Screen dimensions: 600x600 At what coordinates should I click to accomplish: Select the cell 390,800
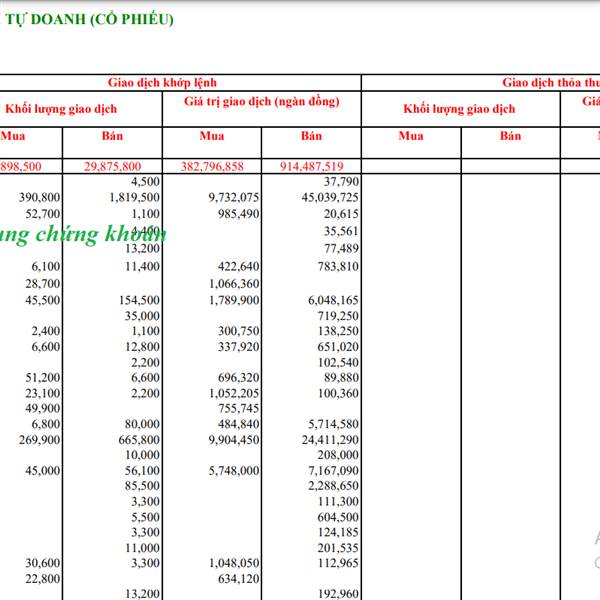pyautogui.click(x=40, y=197)
